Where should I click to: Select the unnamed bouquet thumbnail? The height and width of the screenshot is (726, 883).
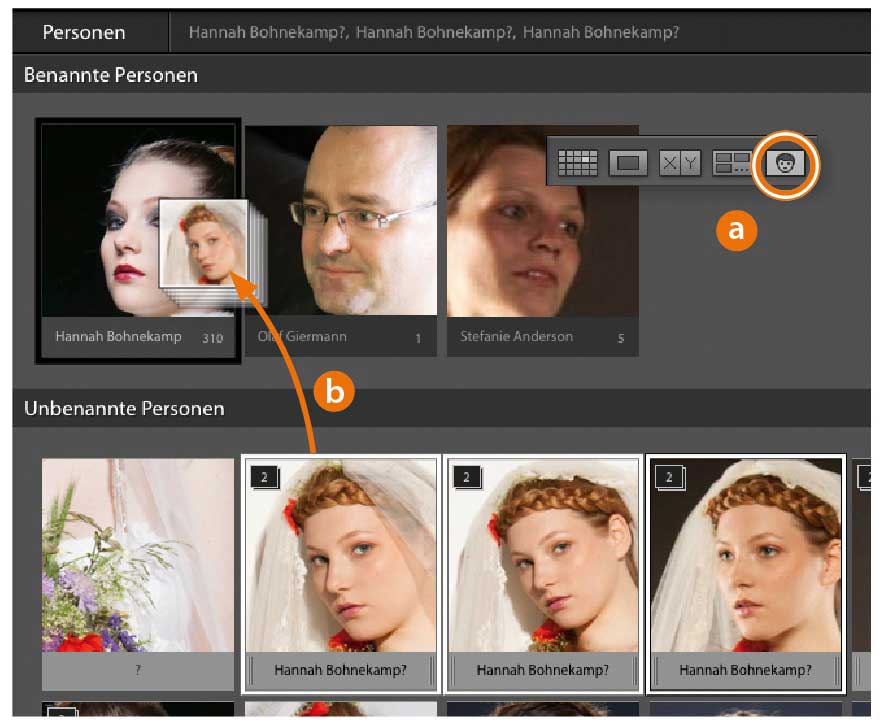click(x=138, y=555)
